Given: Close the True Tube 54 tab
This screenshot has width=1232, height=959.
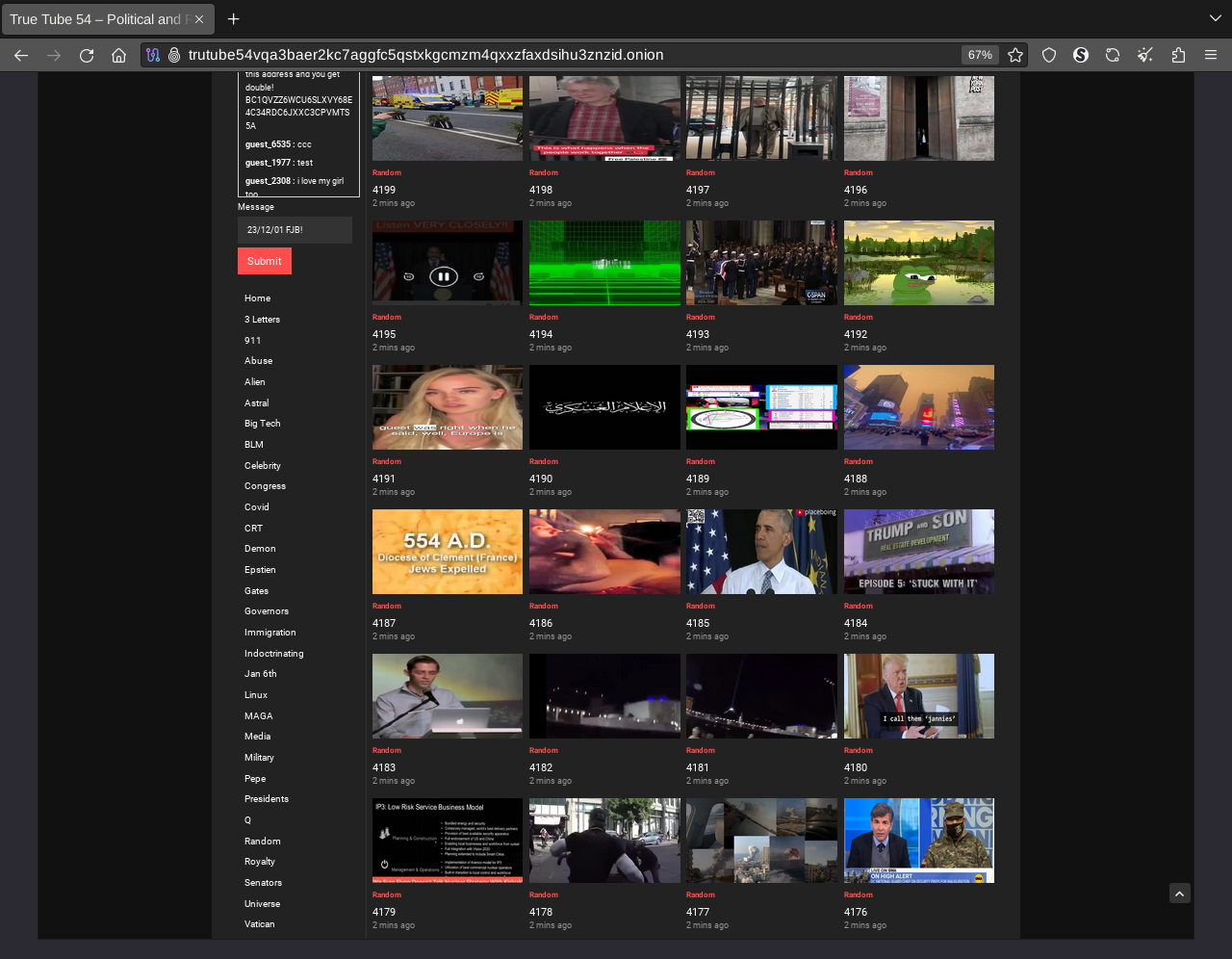Looking at the screenshot, I should [199, 19].
